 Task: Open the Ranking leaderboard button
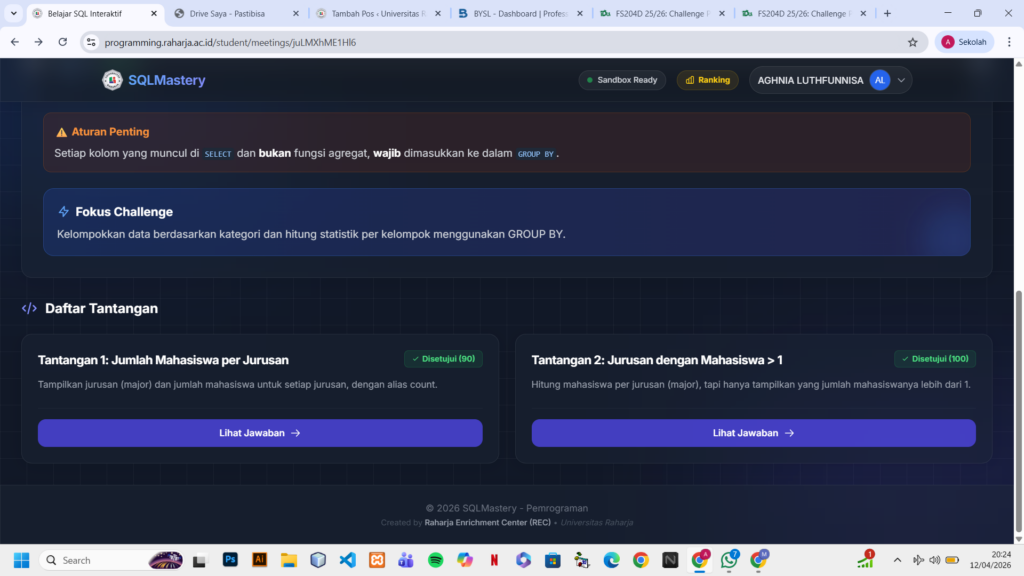coord(707,80)
